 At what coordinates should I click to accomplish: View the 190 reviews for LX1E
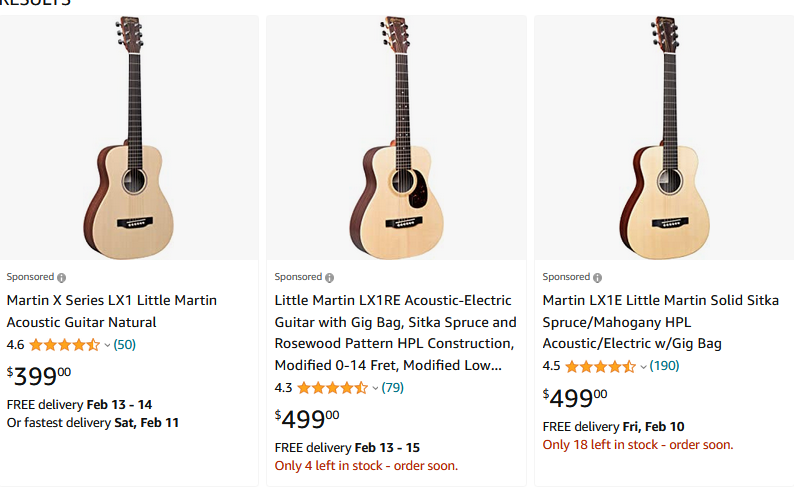[x=664, y=366]
